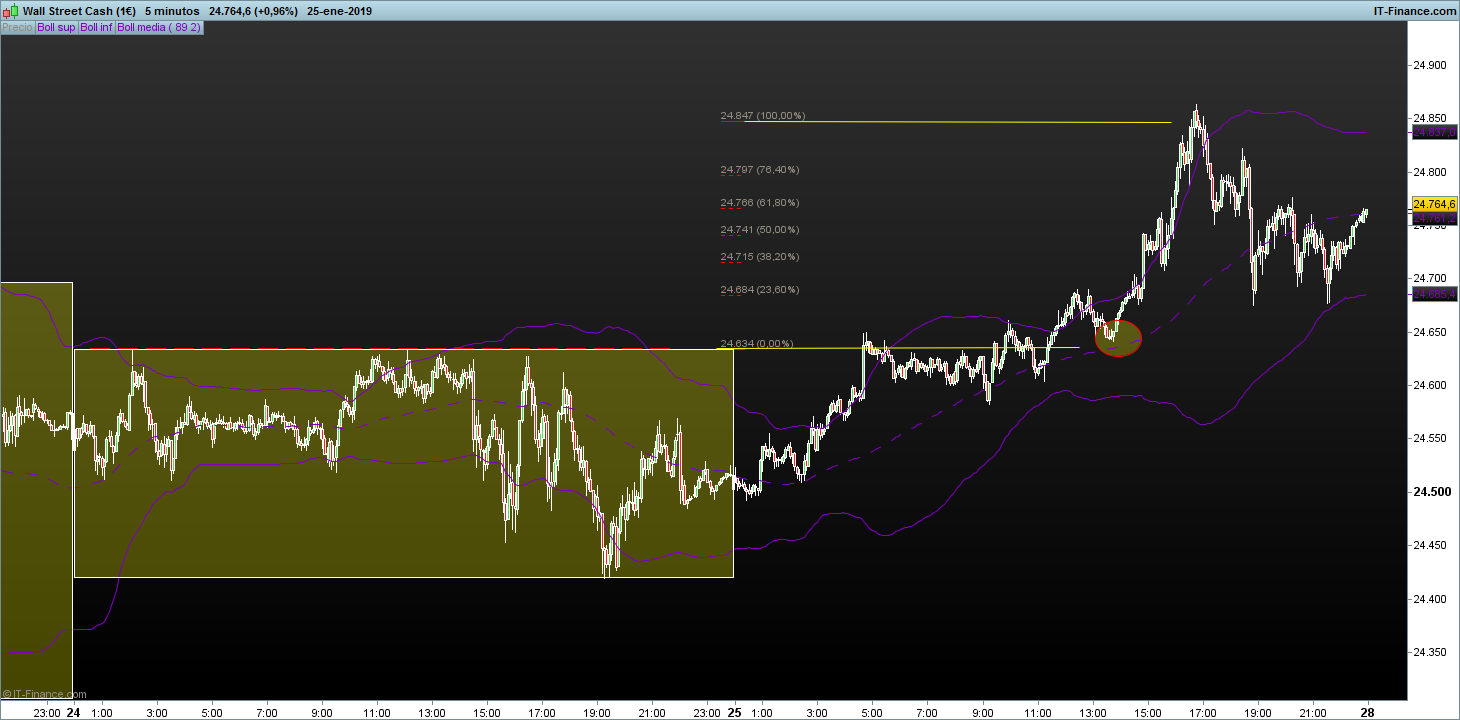Select the red ellipse drawn on the chart
This screenshot has height=720, width=1460.
pos(1119,338)
